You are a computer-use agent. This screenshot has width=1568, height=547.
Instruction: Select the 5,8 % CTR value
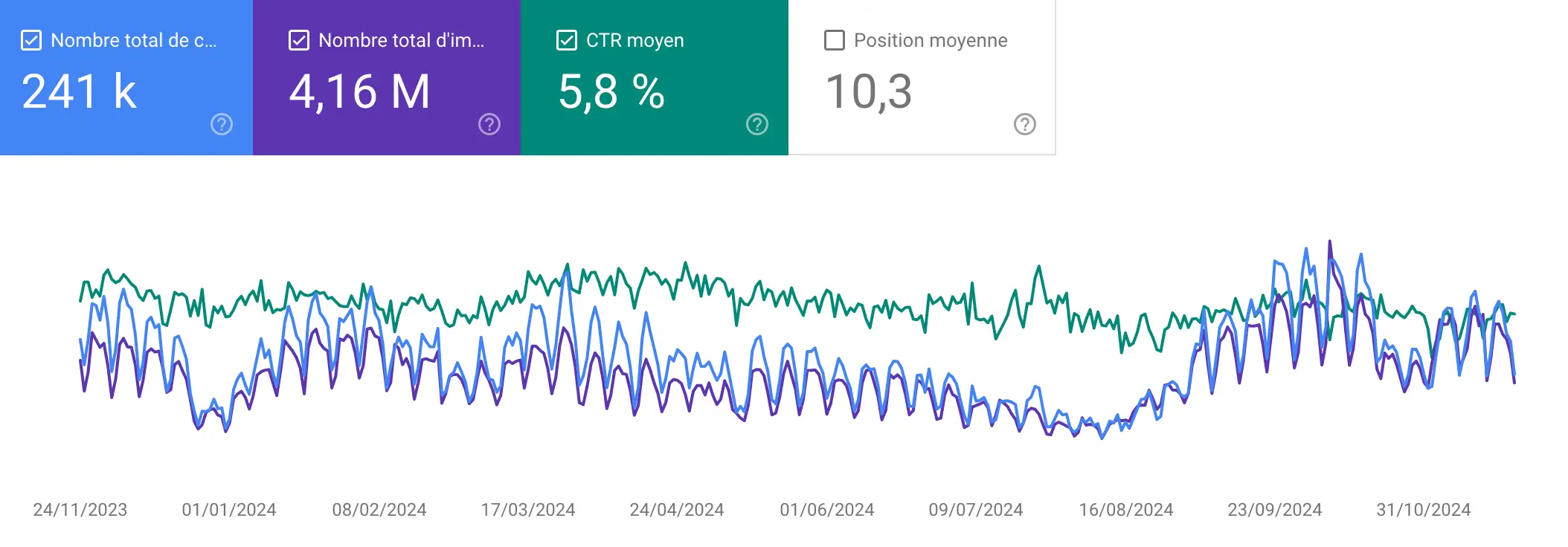click(611, 92)
